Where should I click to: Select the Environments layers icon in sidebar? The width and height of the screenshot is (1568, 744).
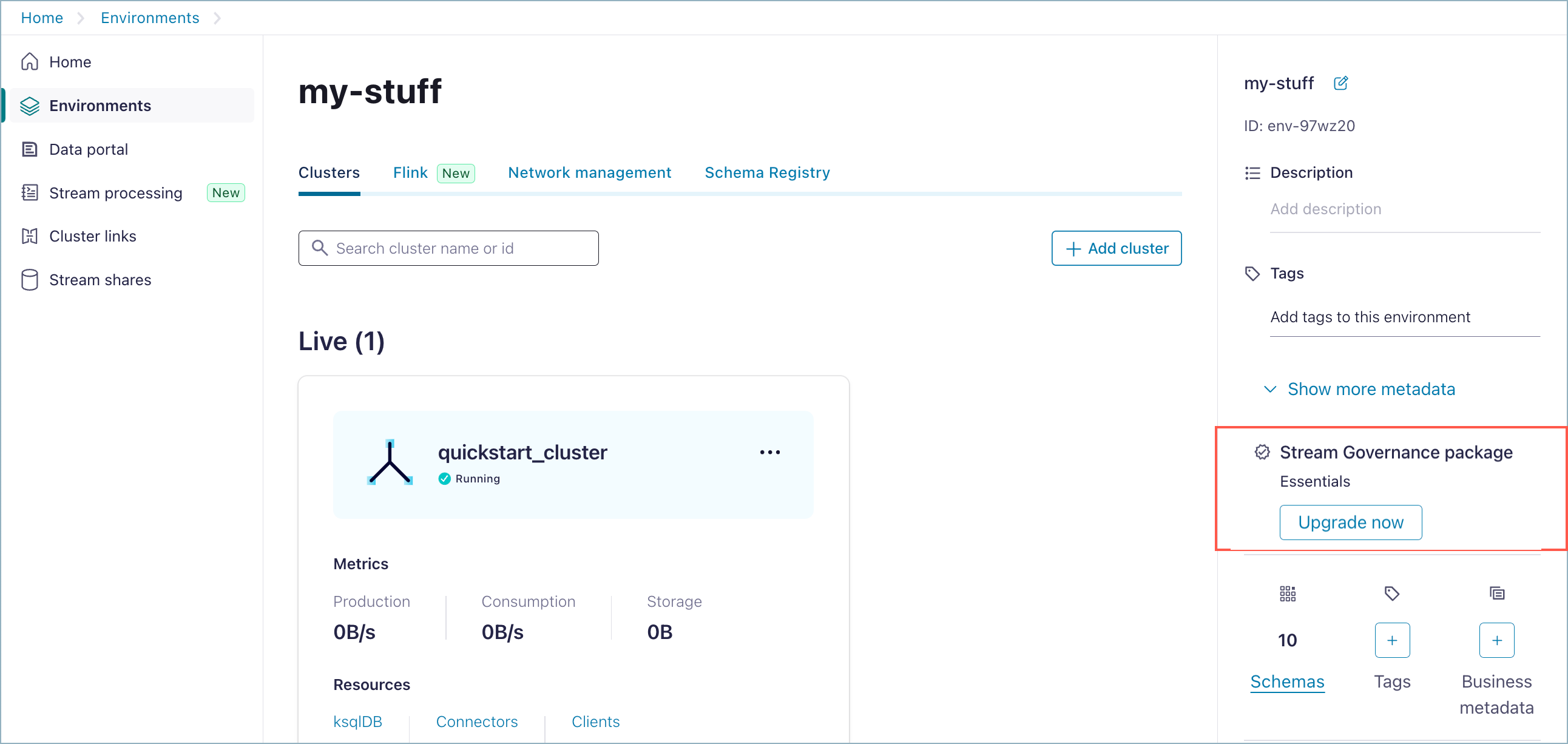(29, 106)
